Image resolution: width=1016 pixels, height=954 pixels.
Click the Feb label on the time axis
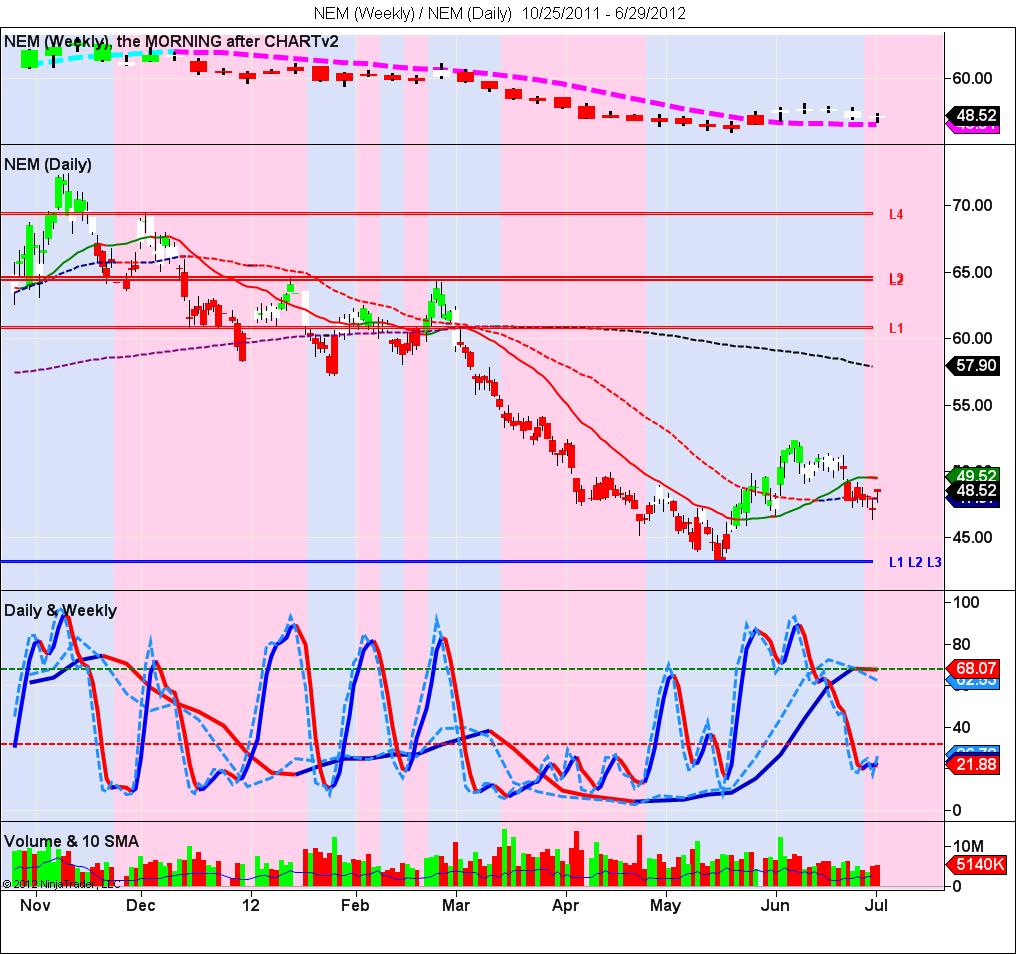(355, 905)
